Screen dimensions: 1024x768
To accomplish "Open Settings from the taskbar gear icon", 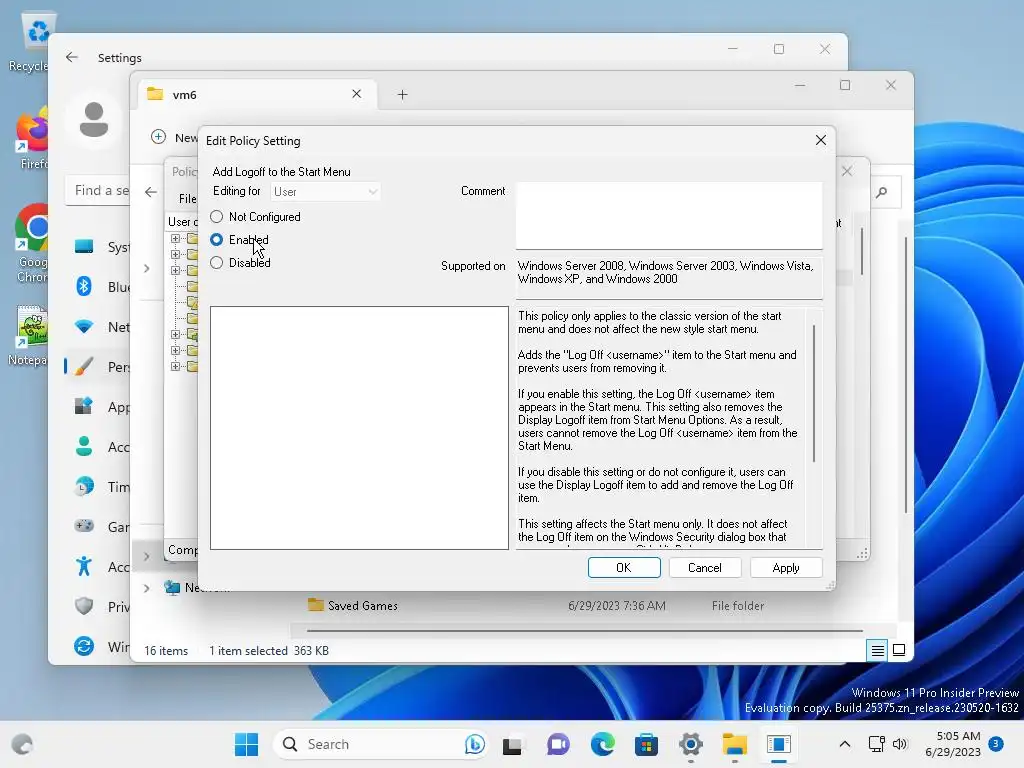I will point(690,744).
